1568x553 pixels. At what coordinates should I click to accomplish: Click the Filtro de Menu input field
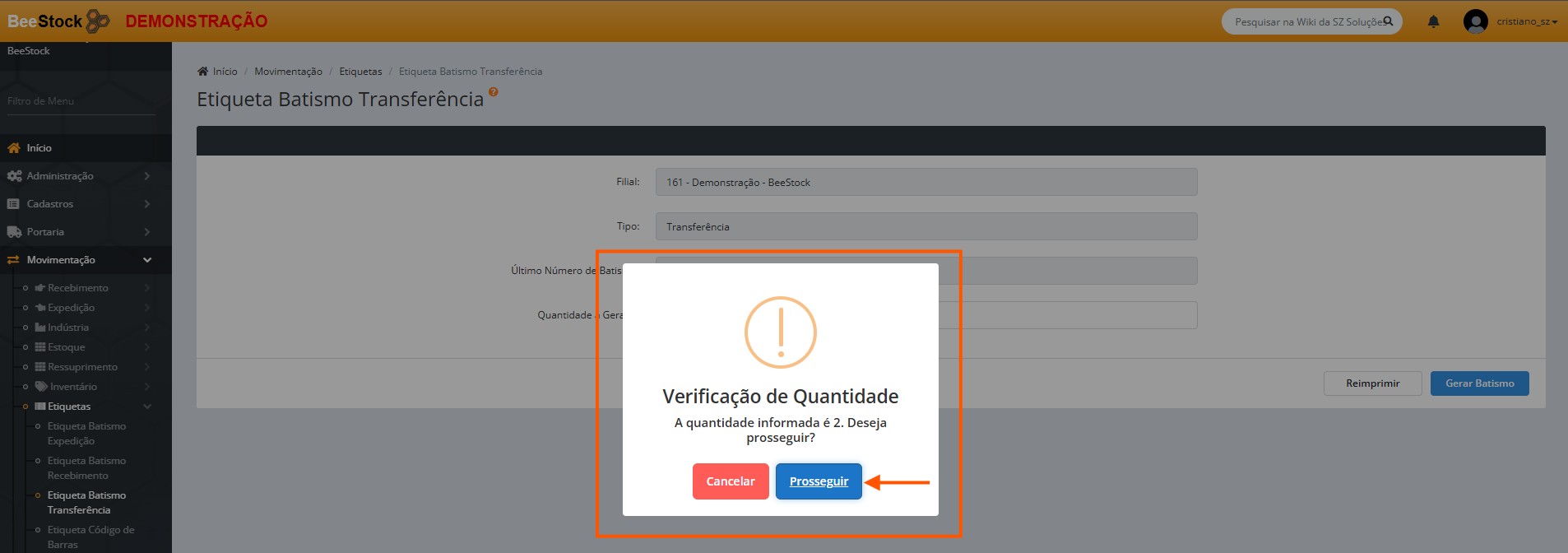[81, 101]
